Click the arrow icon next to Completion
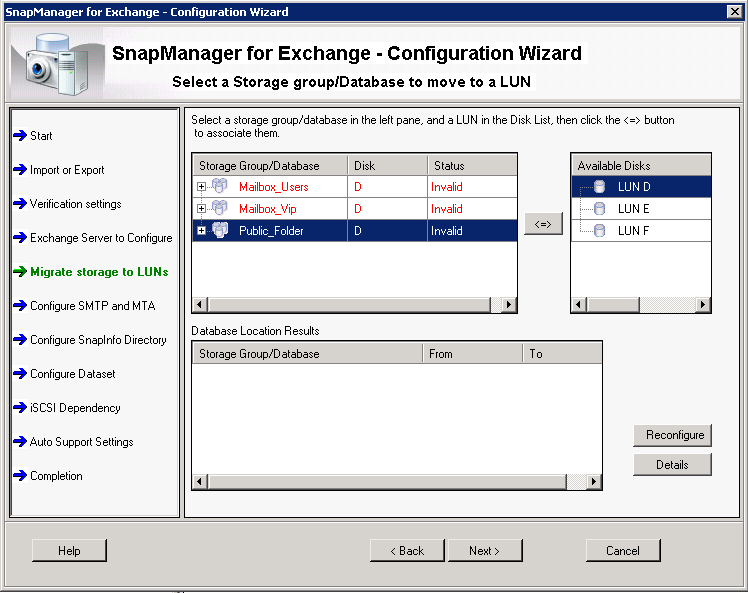The width and height of the screenshot is (748, 593). (19, 476)
